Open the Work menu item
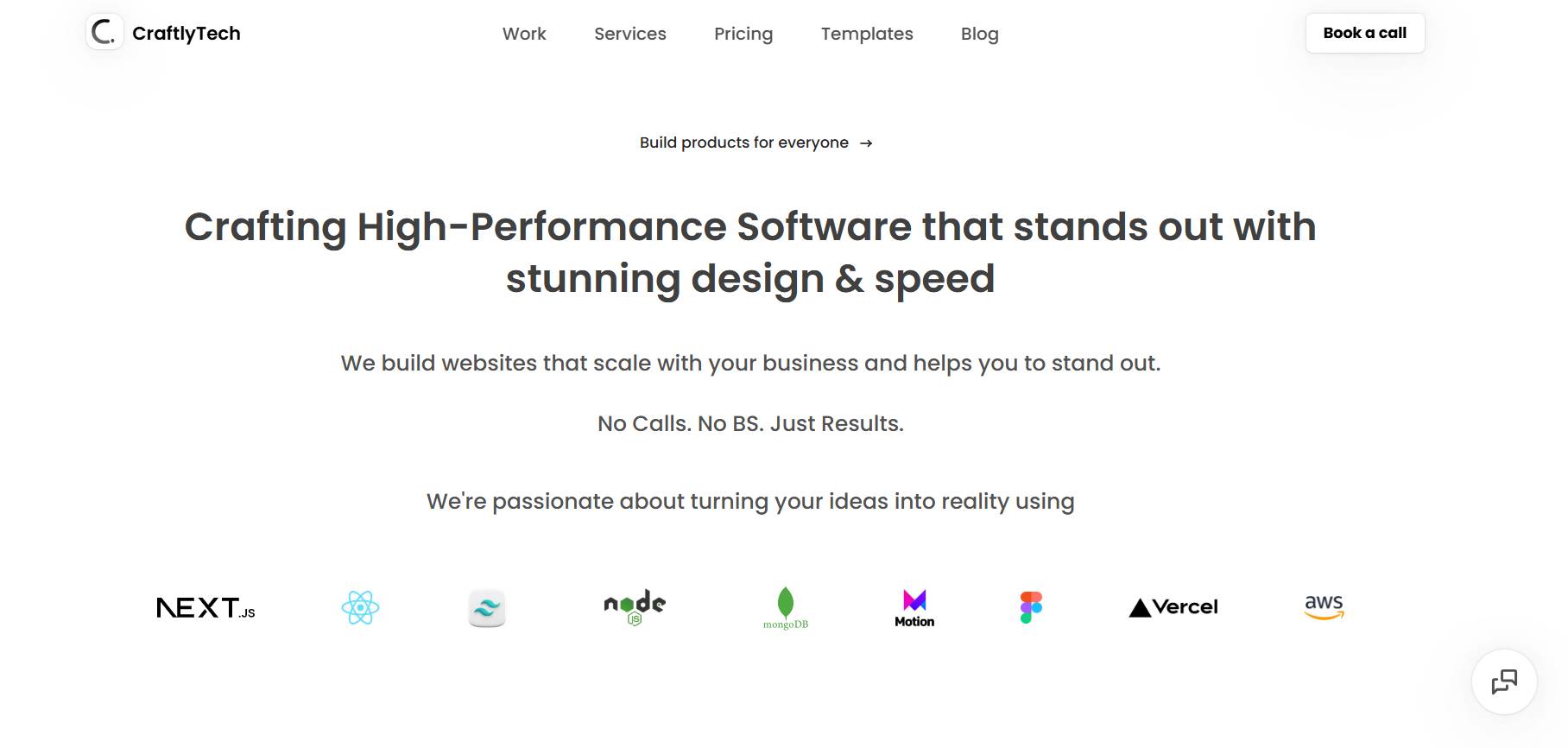This screenshot has height=748, width=1568. [x=524, y=34]
